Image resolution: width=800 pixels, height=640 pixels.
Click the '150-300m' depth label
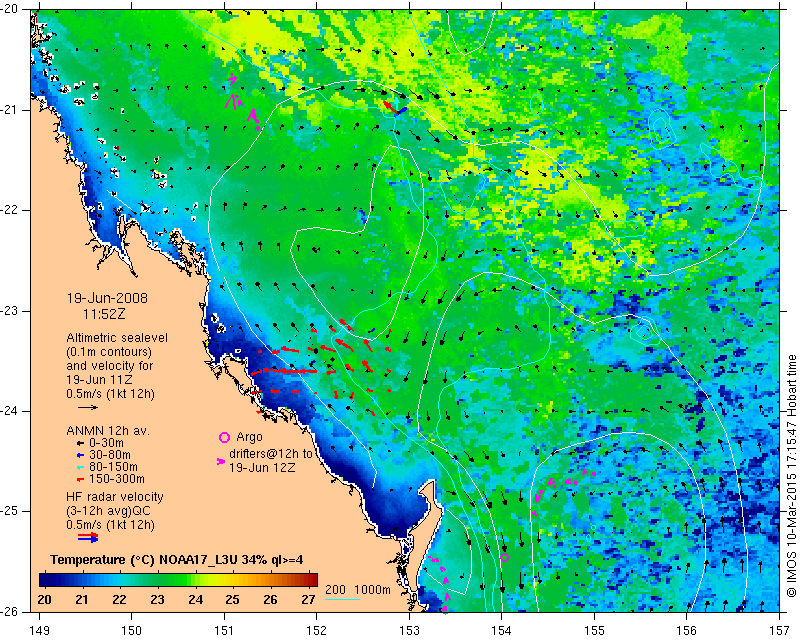[x=116, y=480]
